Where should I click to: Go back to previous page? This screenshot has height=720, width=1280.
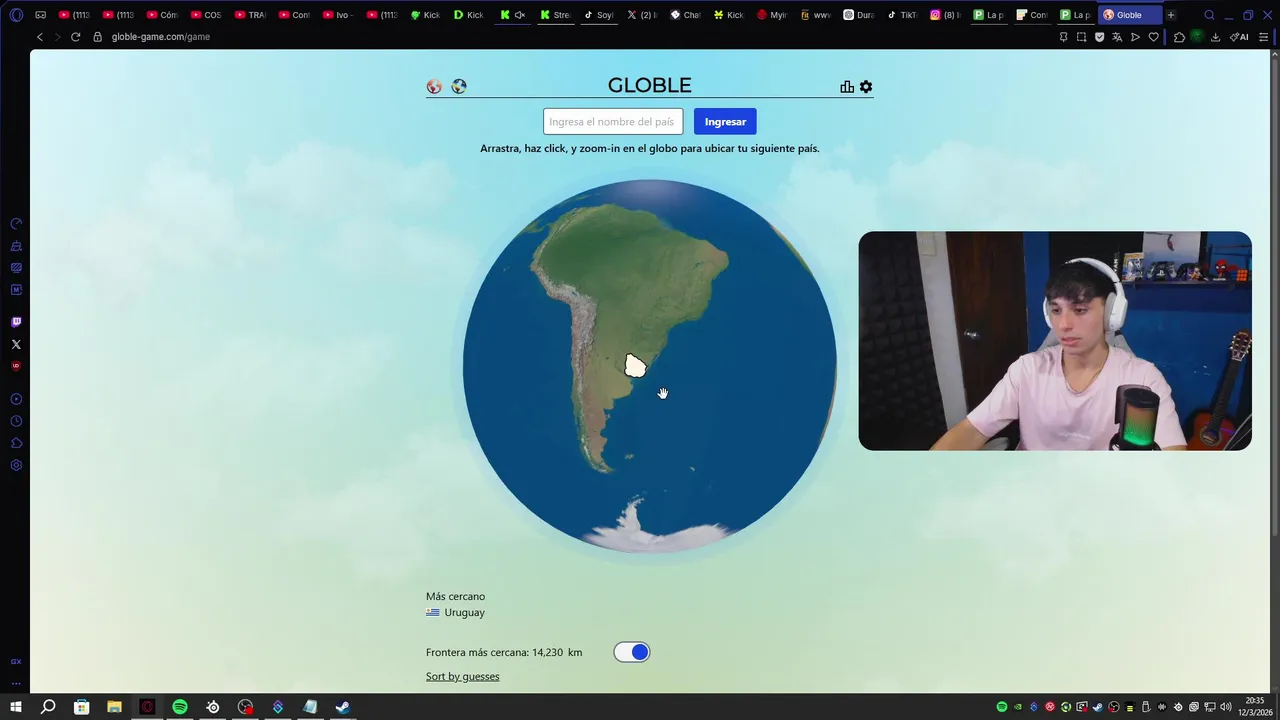40,37
